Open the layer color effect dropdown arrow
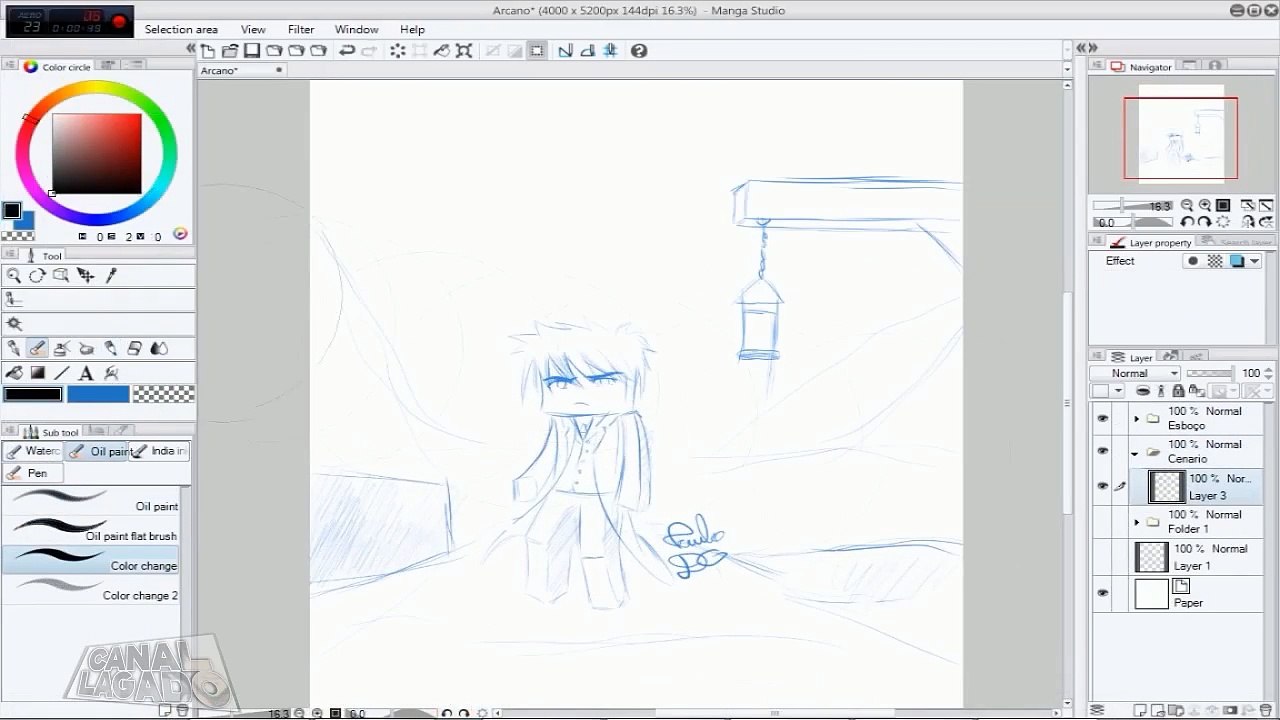This screenshot has width=1280, height=720. [x=1254, y=261]
